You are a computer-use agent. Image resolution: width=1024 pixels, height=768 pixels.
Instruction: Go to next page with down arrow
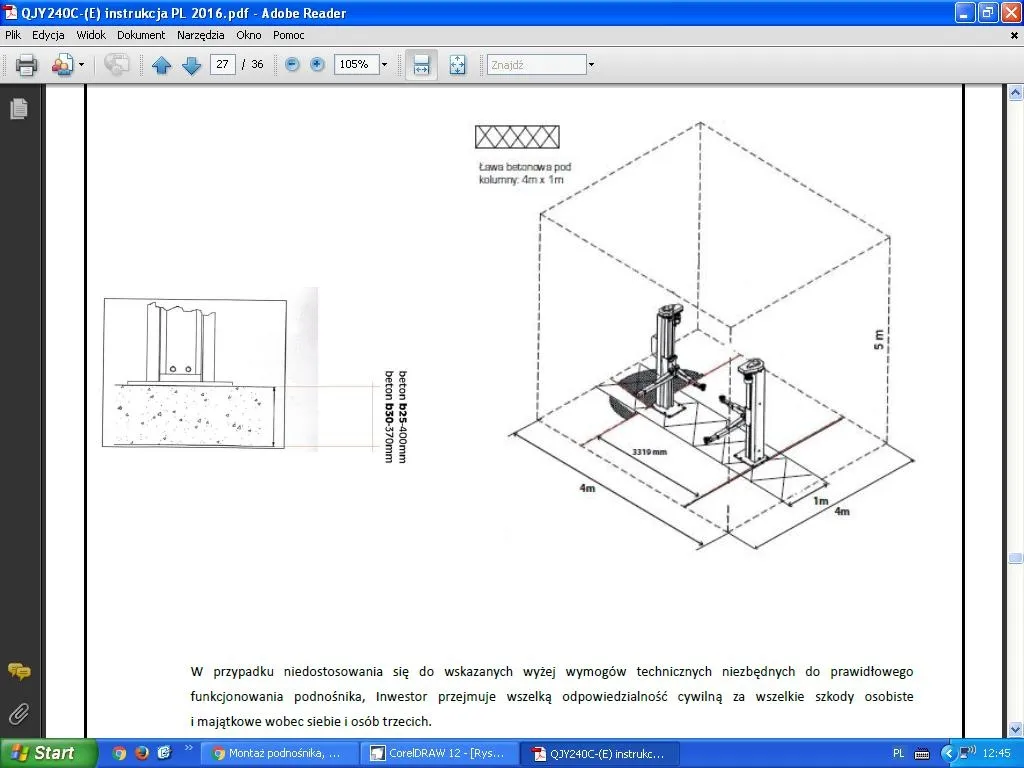tap(191, 65)
